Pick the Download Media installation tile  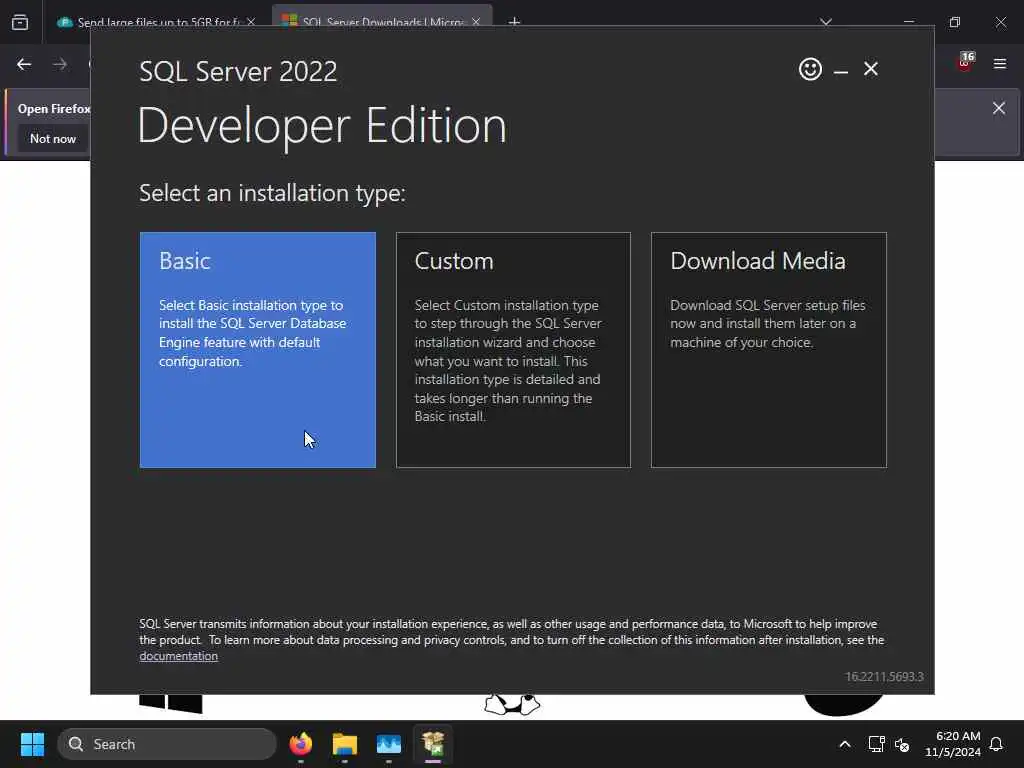coord(769,349)
